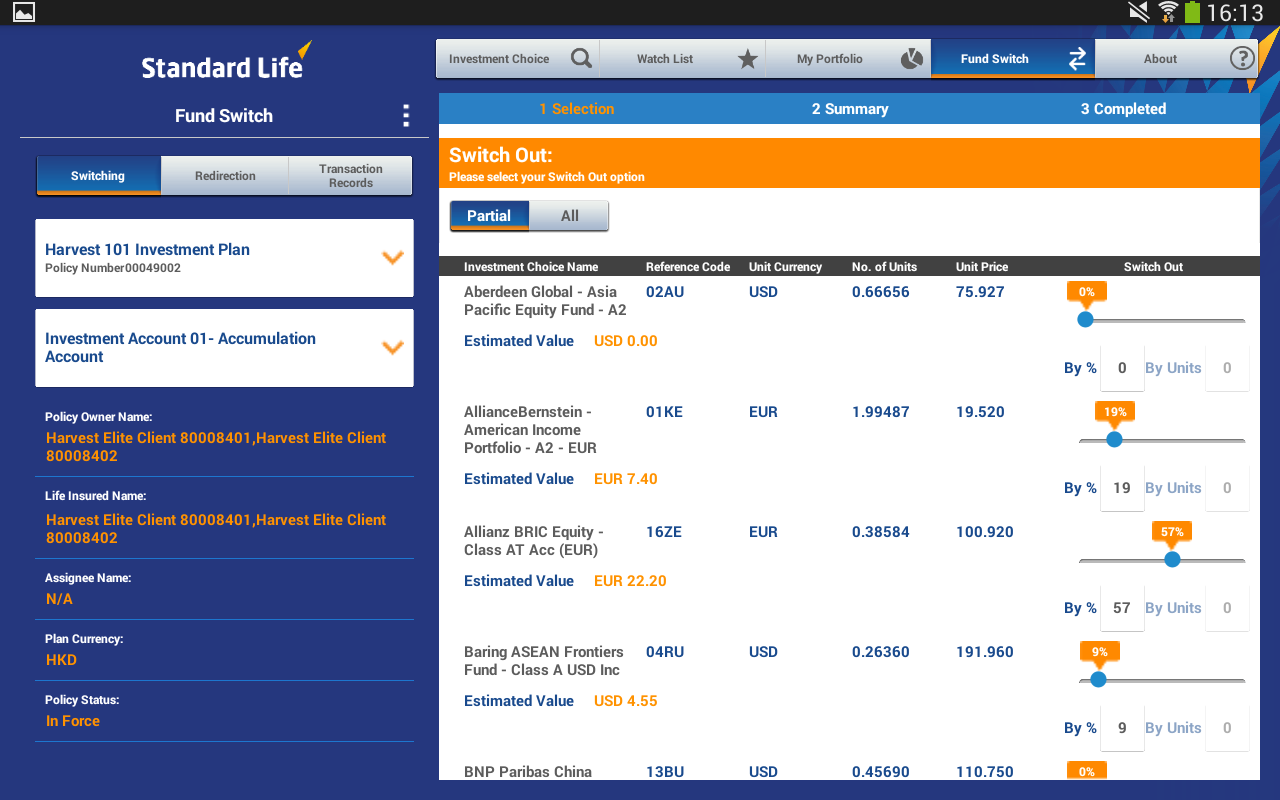Edit By % field showing 9 for Baring ASEAN
Screen dimensions: 1280x800
(x=1122, y=728)
